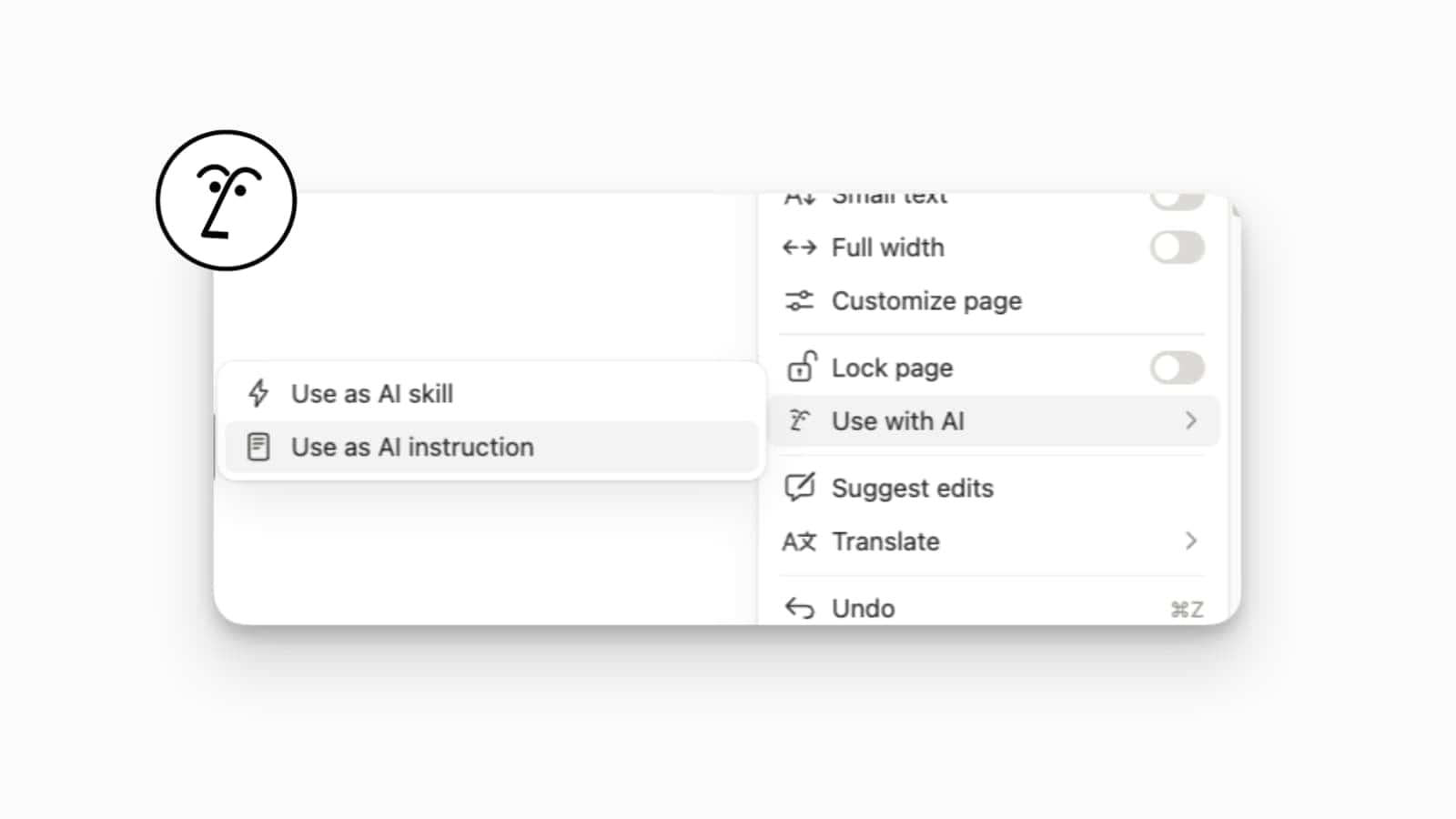Click the padlock icon beside Lock page

(799, 367)
